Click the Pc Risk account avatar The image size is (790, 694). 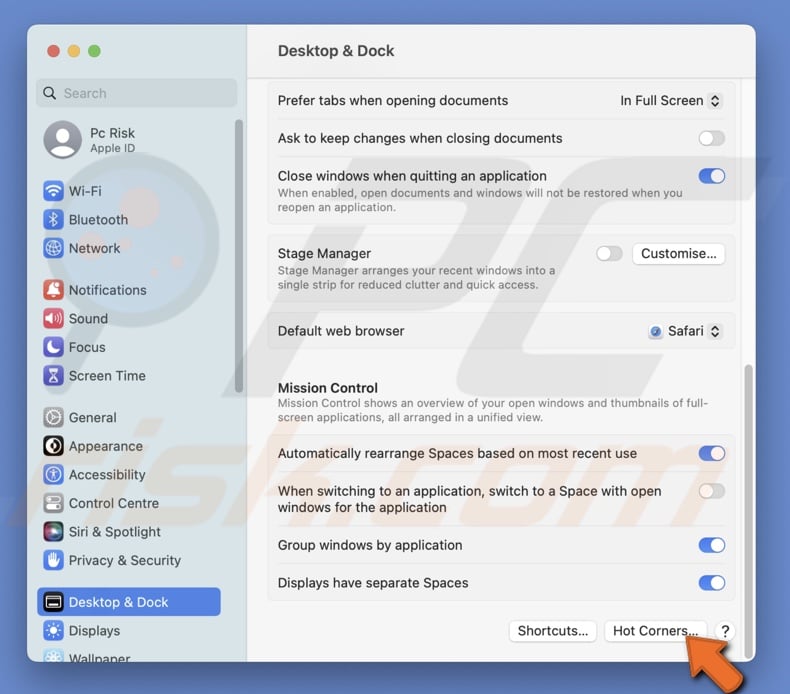[x=62, y=140]
